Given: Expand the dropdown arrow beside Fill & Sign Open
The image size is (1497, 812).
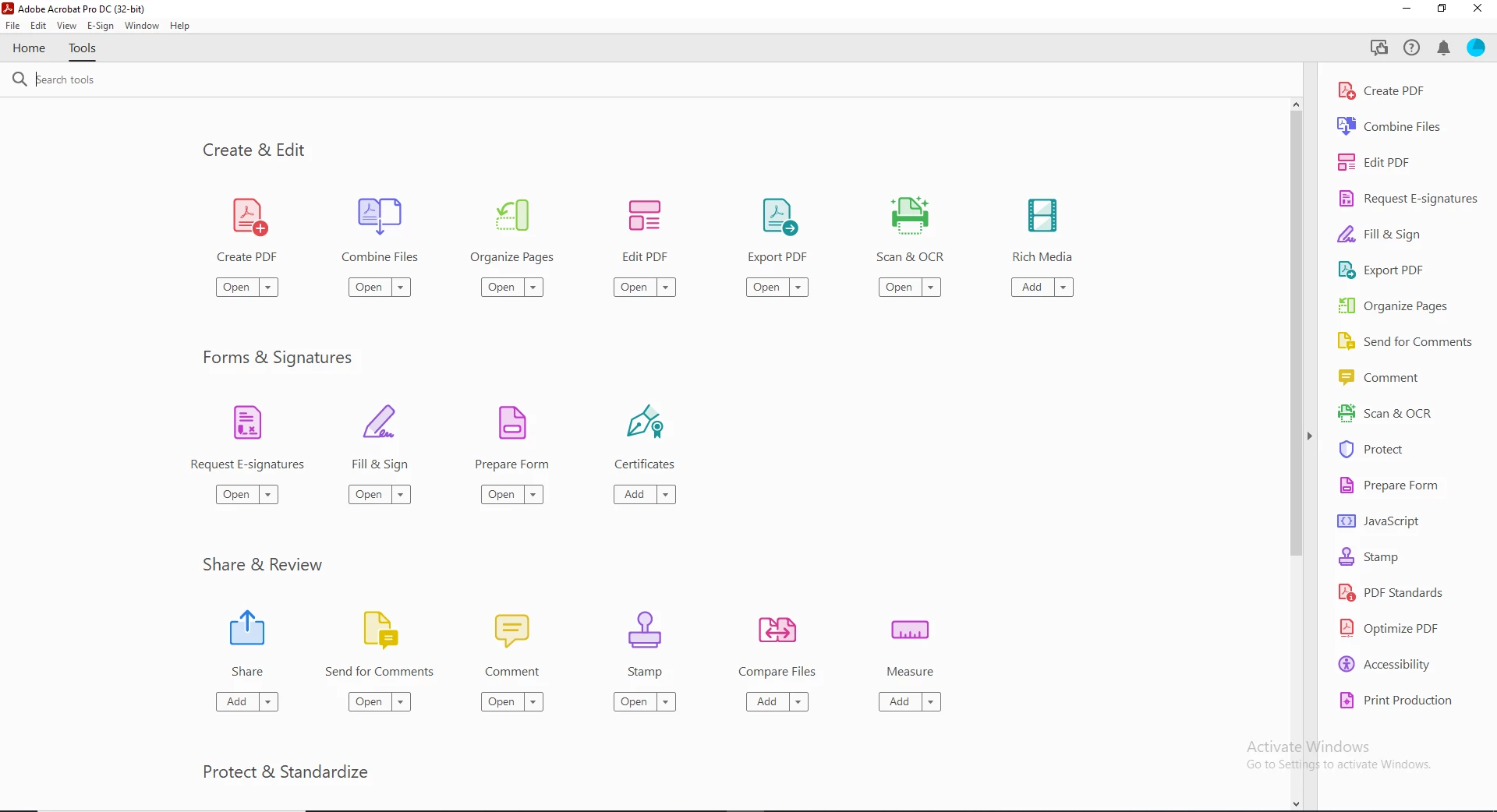Looking at the screenshot, I should (x=401, y=495).
